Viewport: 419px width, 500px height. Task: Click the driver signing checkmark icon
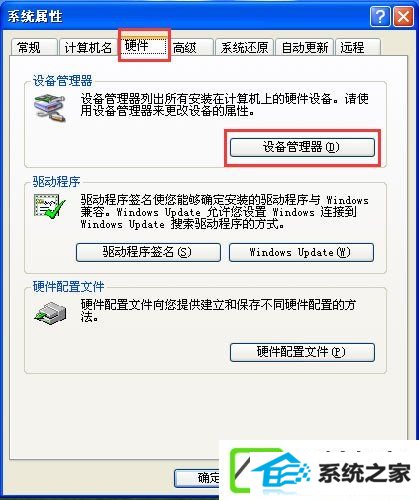click(49, 207)
